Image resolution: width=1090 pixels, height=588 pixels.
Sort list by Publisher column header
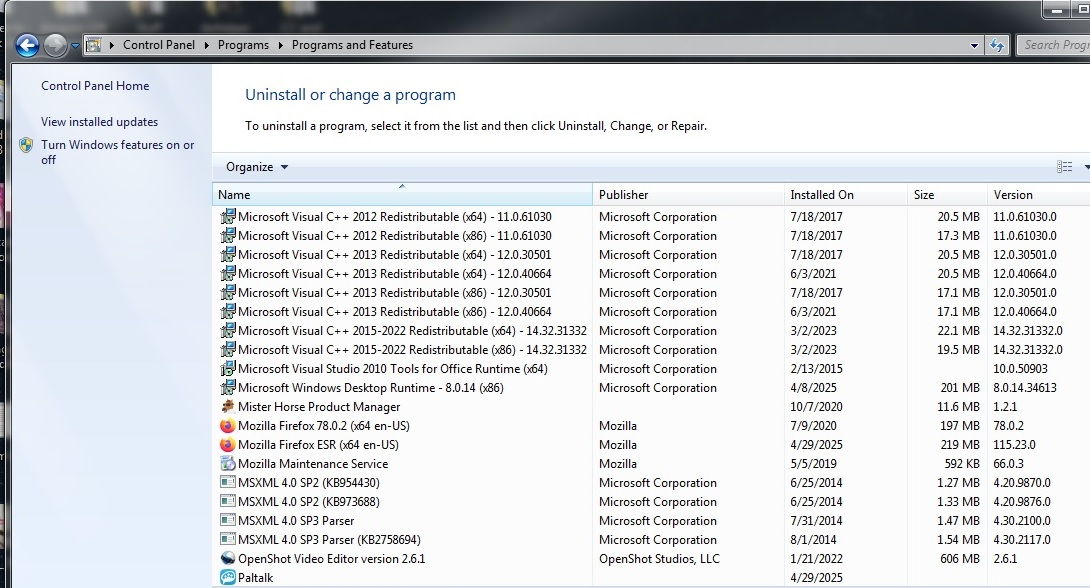(688, 195)
